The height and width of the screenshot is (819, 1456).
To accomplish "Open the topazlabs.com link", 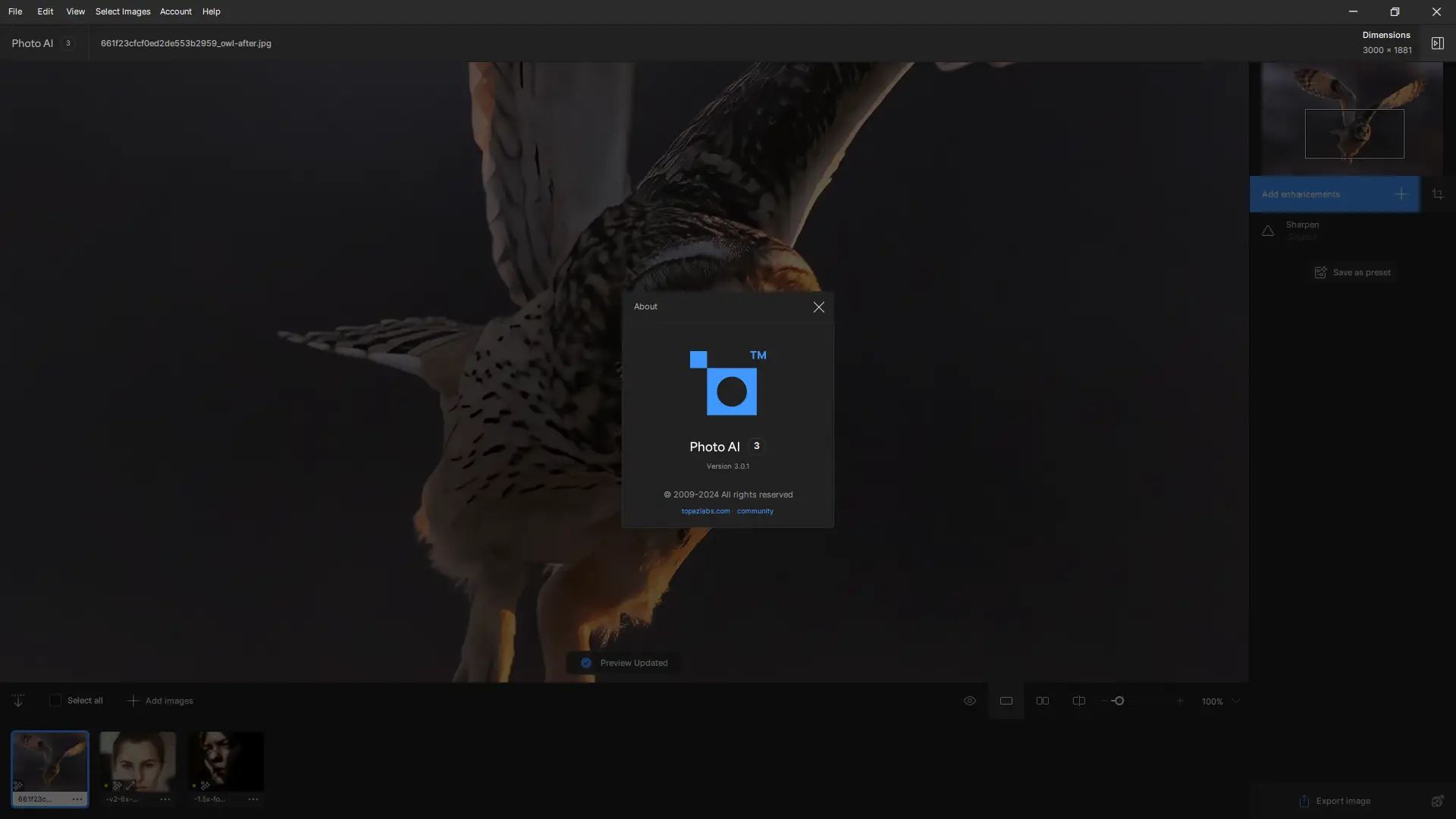I will click(705, 511).
